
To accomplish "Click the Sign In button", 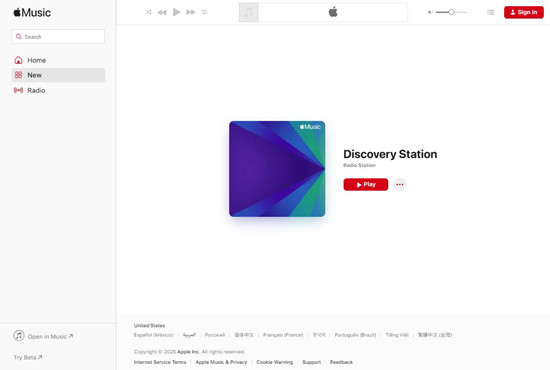I will point(524,12).
